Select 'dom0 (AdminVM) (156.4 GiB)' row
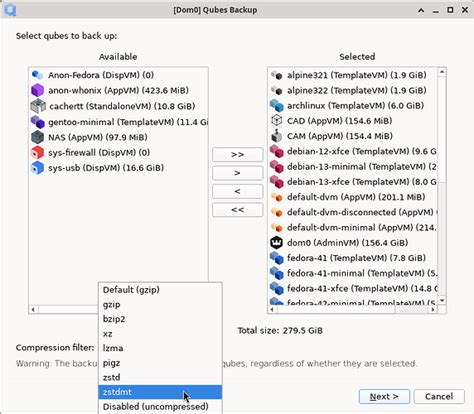 tap(353, 243)
